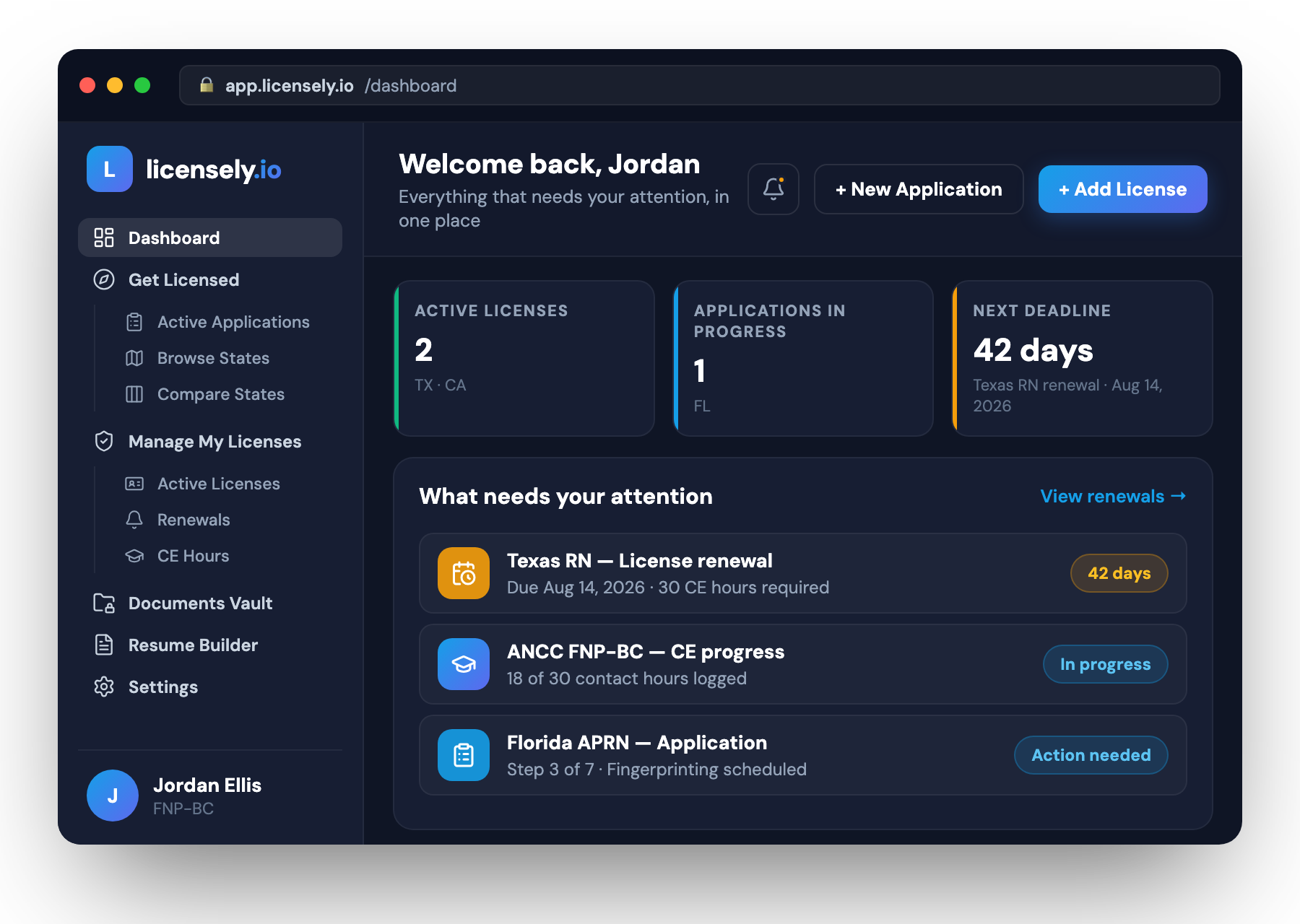Screen dimensions: 1300x924
Task: Click Texas RN — License renewal title
Action: point(640,561)
